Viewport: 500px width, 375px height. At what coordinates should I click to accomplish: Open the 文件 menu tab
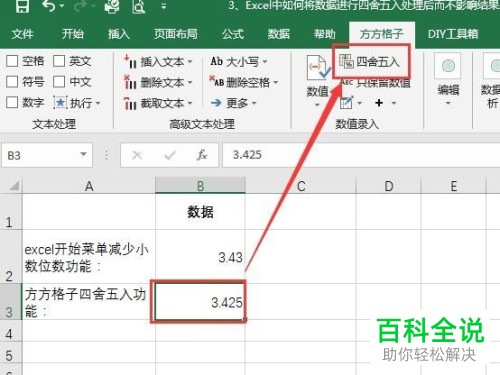point(23,34)
